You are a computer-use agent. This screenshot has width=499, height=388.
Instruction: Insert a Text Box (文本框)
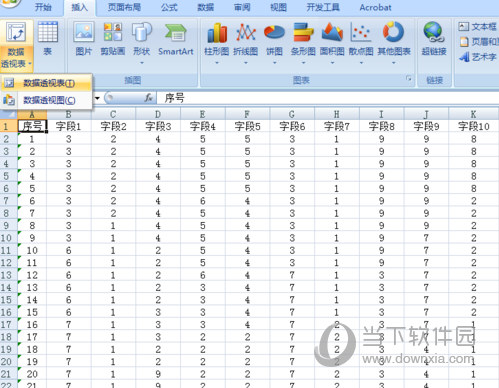pyautogui.click(x=478, y=26)
